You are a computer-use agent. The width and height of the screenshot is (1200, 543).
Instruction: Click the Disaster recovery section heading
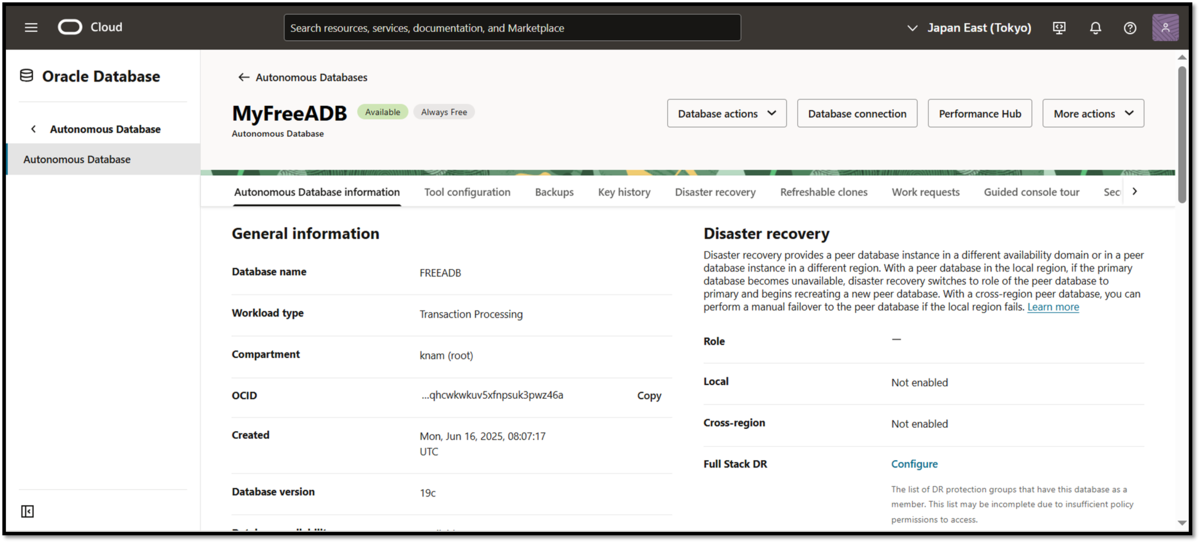[766, 233]
